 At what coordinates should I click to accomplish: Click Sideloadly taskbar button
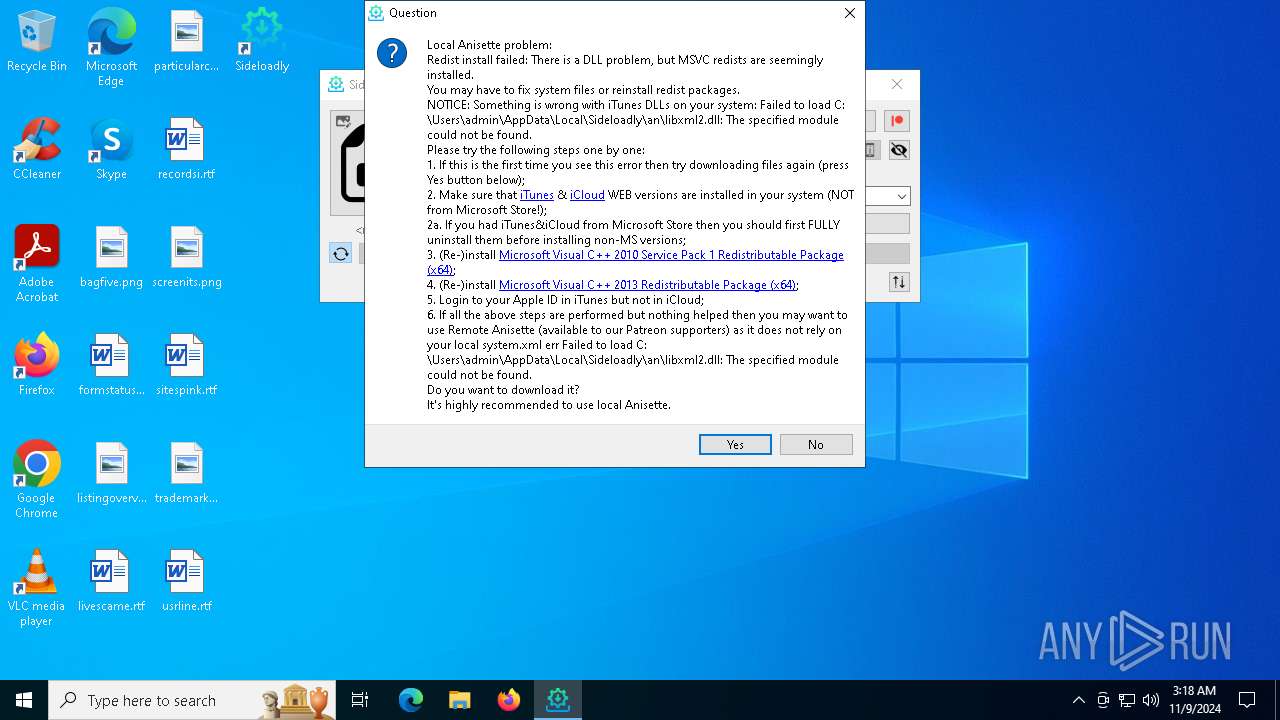pos(558,700)
